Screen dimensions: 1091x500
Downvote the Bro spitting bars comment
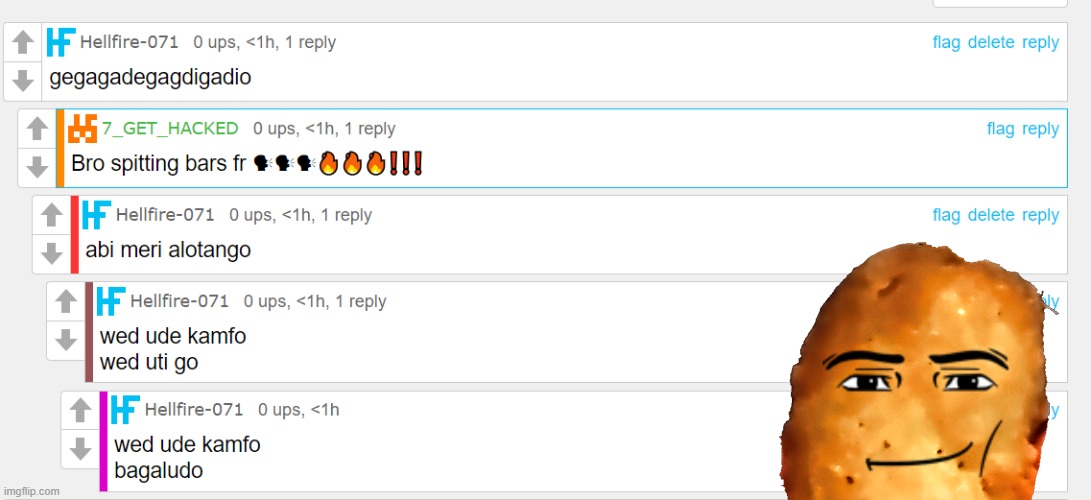pos(38,168)
